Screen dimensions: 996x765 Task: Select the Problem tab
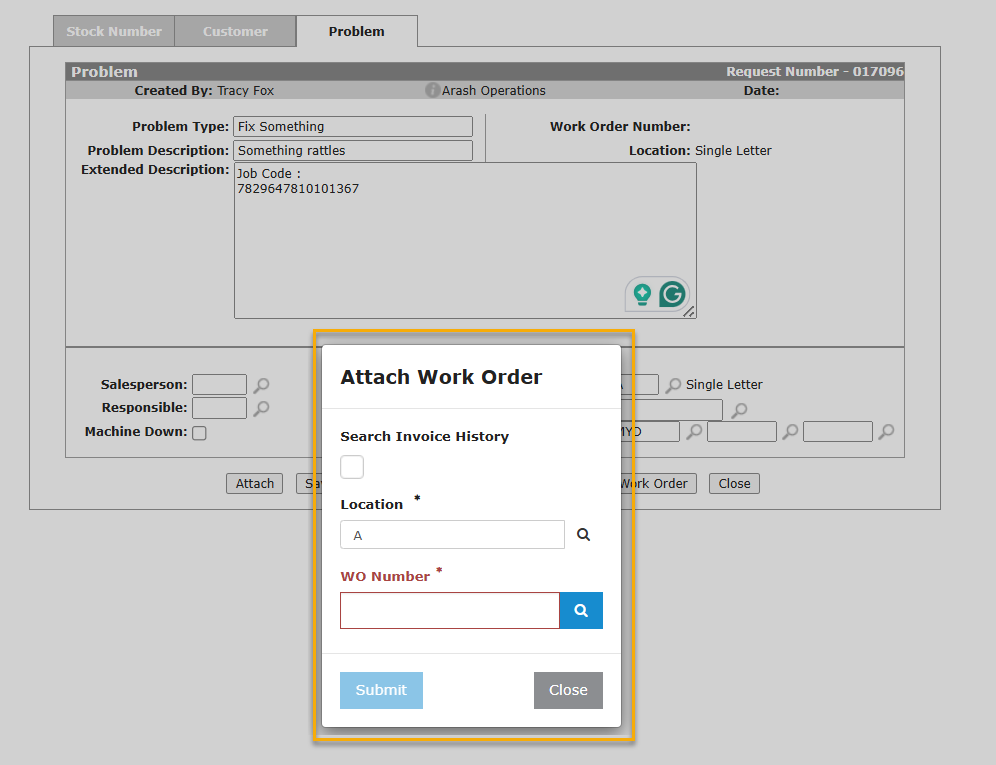click(356, 31)
